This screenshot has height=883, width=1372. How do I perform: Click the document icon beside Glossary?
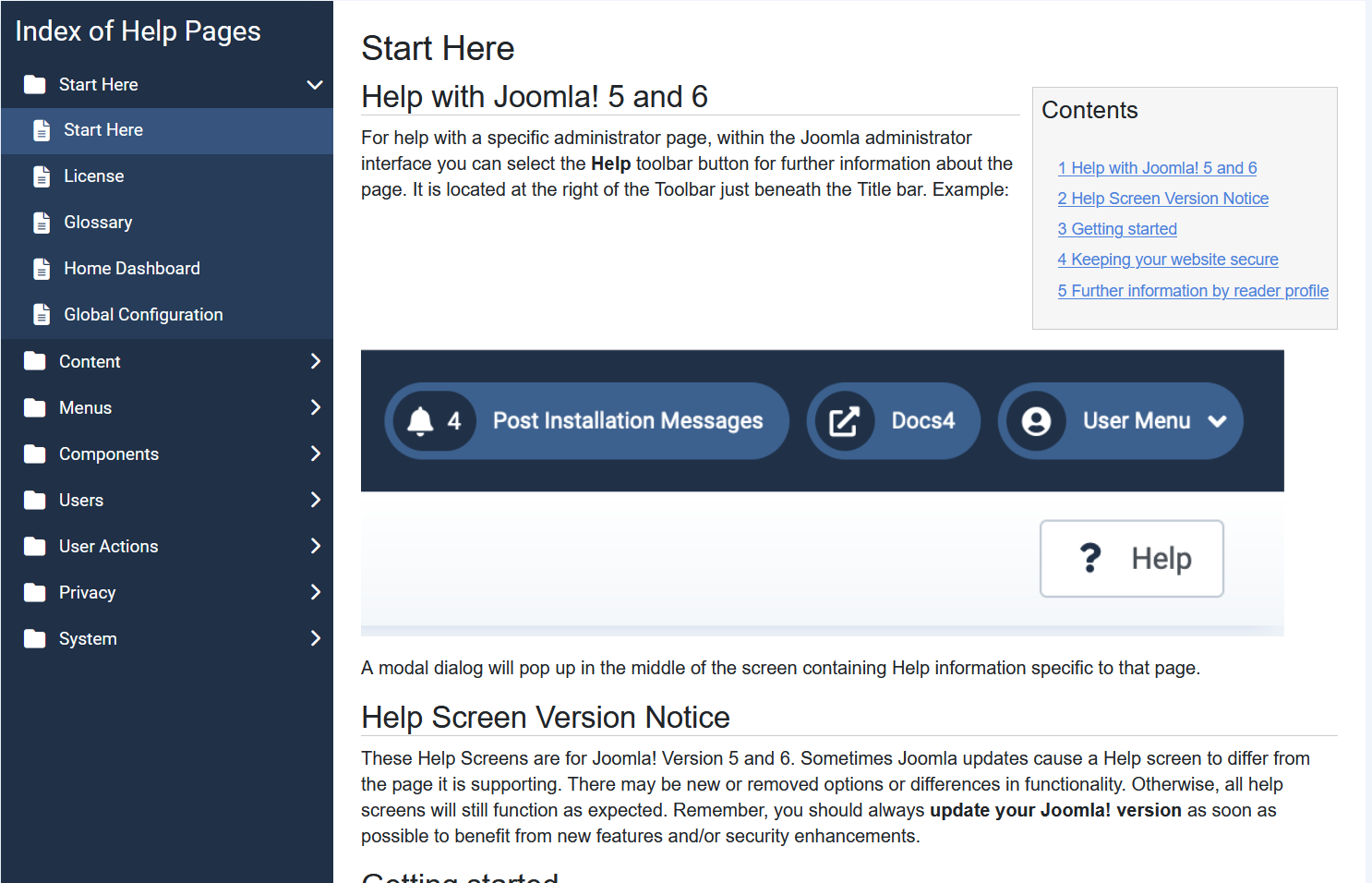42,223
